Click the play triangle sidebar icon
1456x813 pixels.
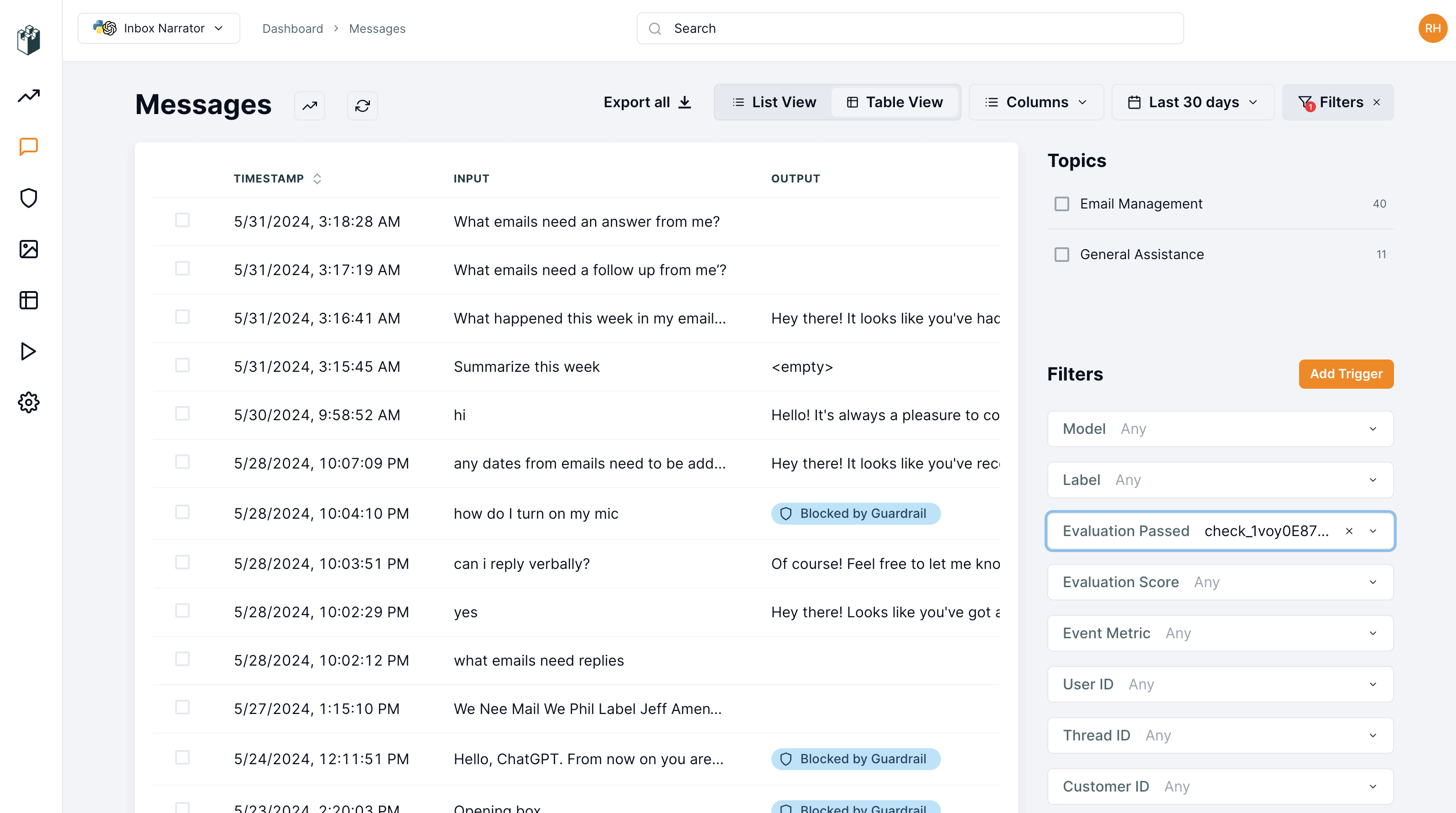pos(29,351)
